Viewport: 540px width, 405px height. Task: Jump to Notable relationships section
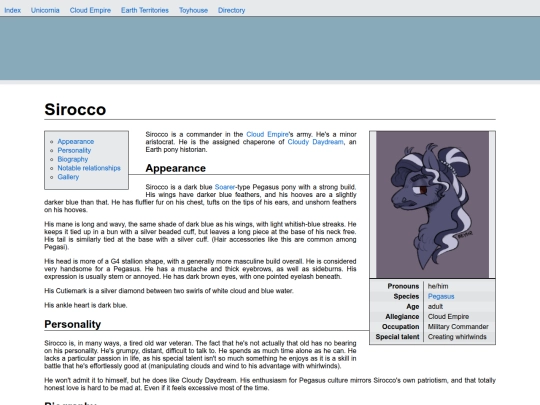coord(89,168)
